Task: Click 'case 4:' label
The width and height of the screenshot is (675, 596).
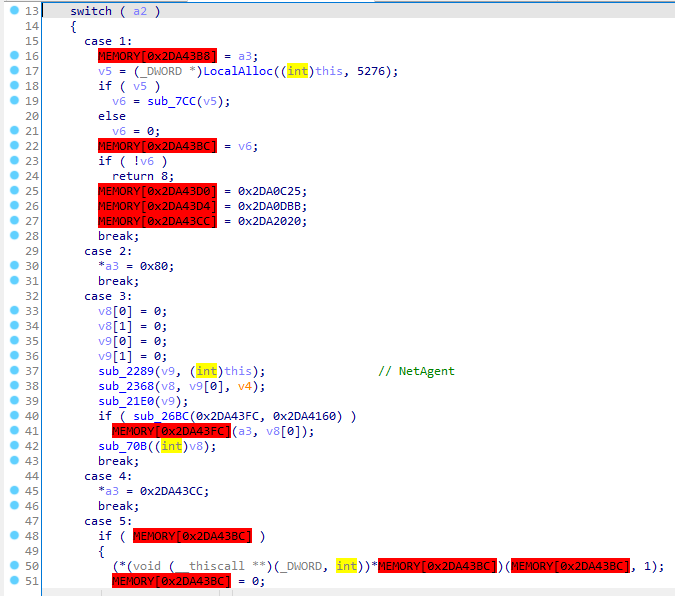Action: tap(108, 476)
